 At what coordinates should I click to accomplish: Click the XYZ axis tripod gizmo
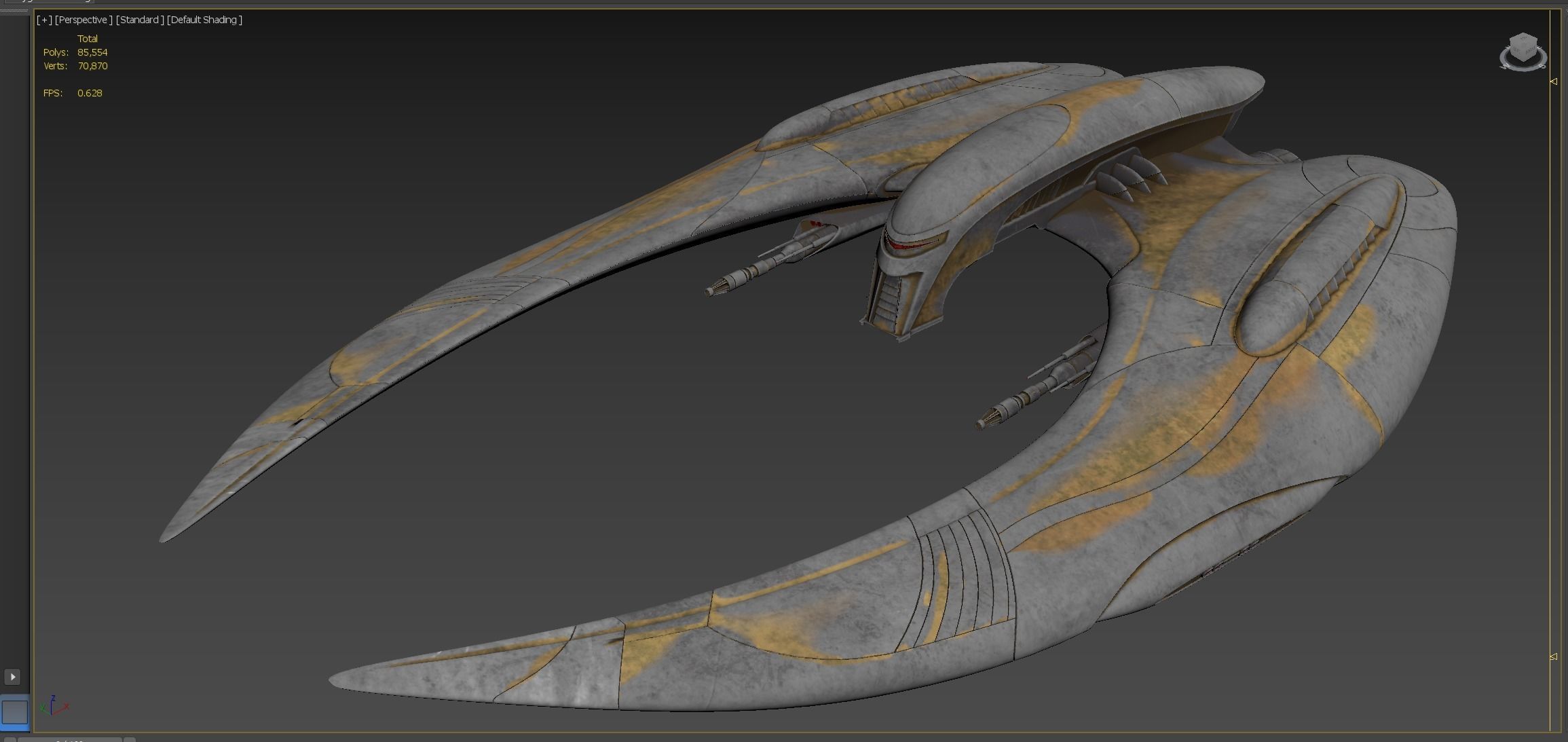tap(54, 705)
